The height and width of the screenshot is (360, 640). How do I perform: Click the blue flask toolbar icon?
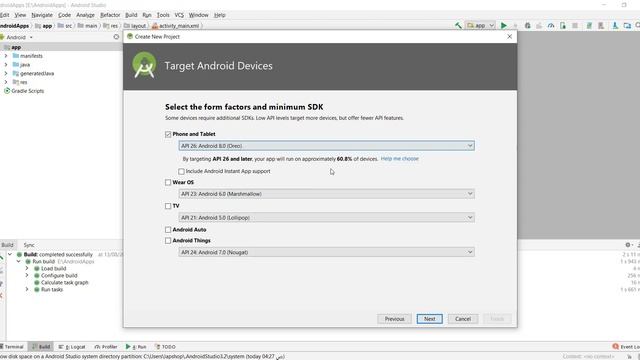615,25
